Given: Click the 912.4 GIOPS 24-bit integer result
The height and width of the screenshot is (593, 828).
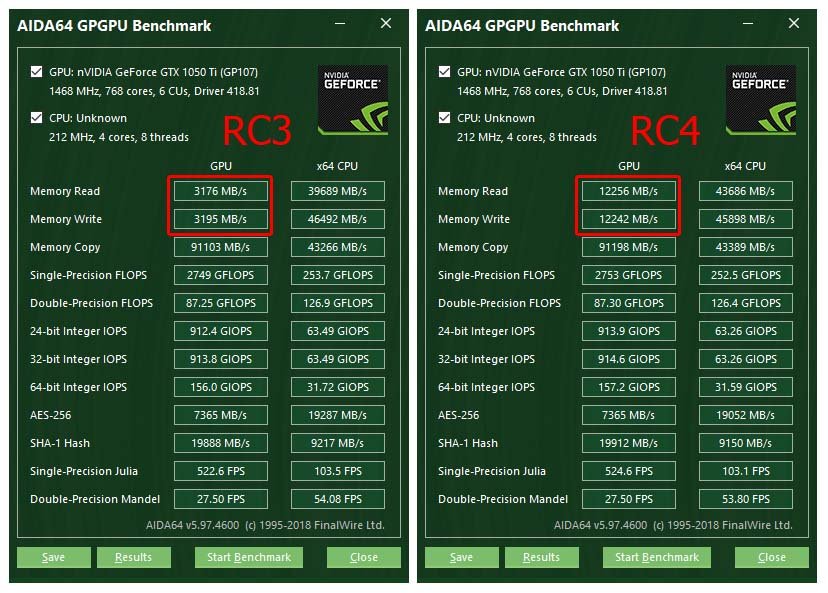Looking at the screenshot, I should (221, 331).
